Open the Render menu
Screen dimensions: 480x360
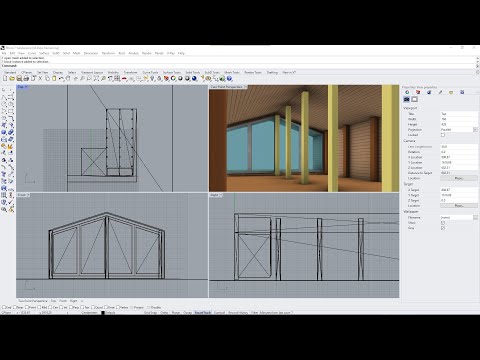(x=147, y=53)
